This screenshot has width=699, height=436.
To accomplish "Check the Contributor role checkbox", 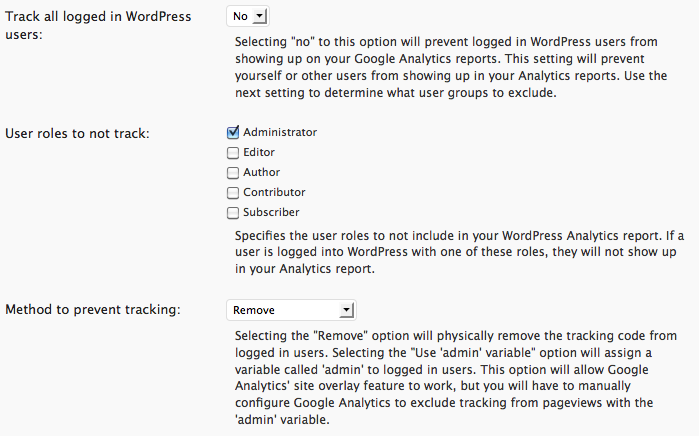I will pos(233,193).
